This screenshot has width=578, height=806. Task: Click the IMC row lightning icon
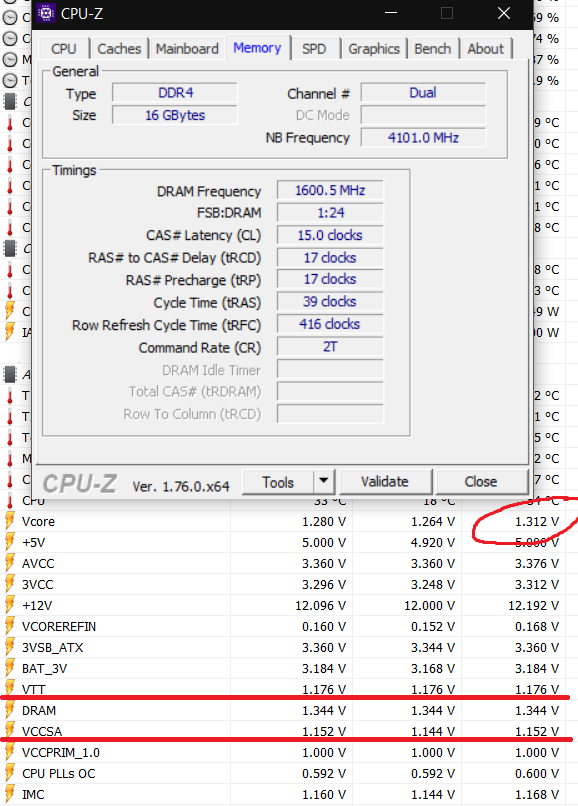tap(10, 795)
